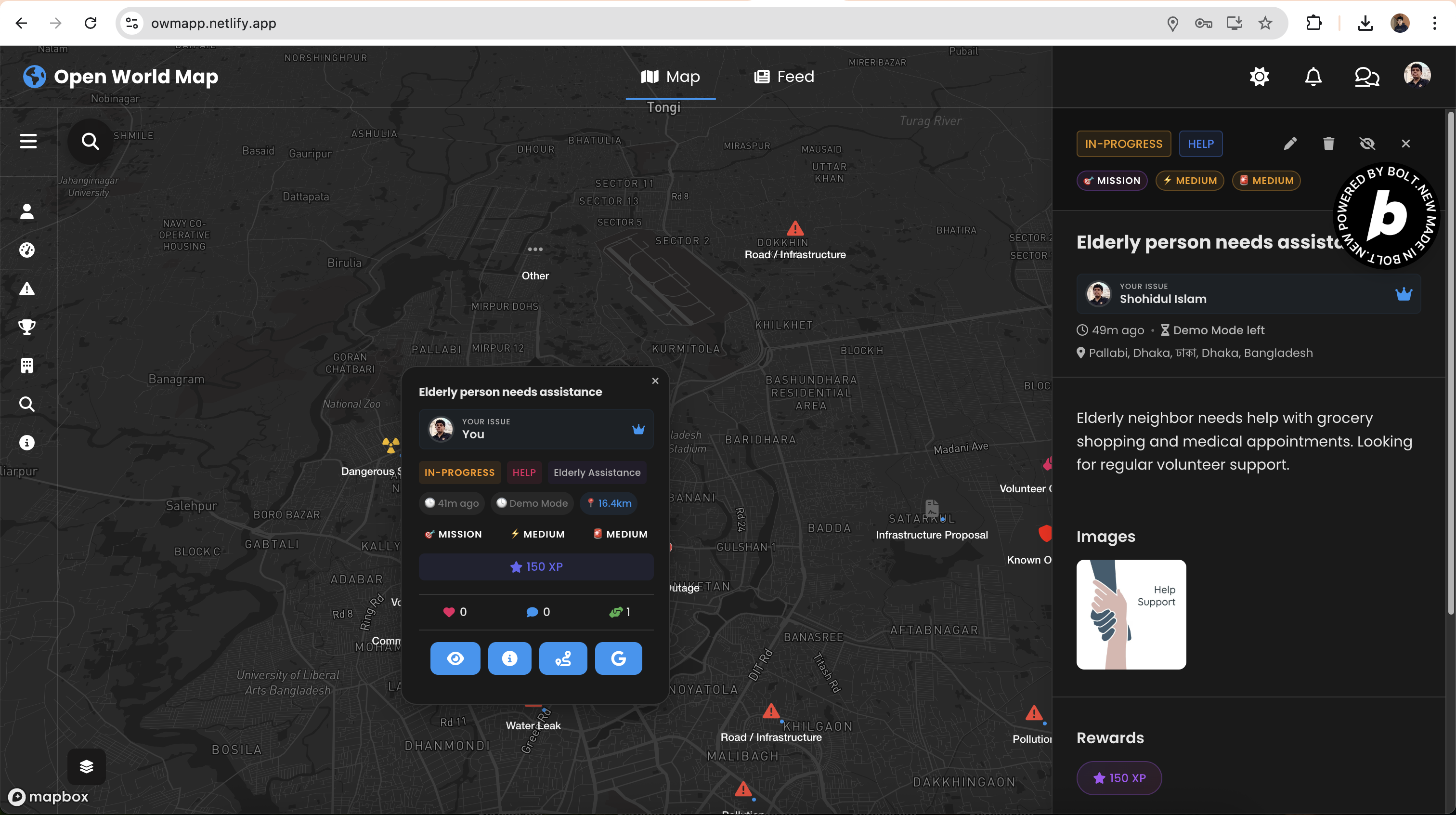
Task: Click the pencil edit icon in issue panel
Action: (x=1289, y=144)
